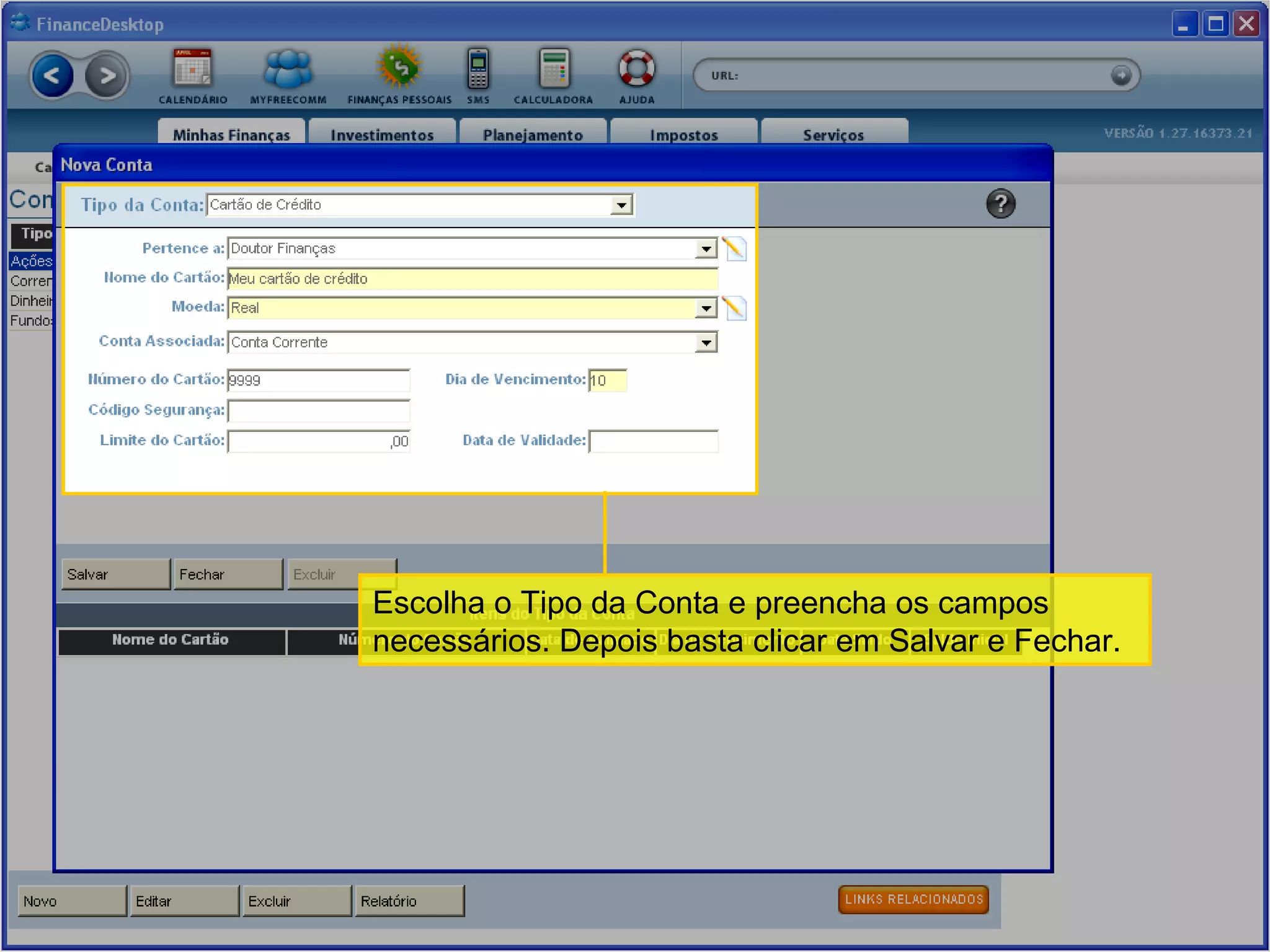
Task: Click the Código Segurança input field
Action: (x=319, y=411)
